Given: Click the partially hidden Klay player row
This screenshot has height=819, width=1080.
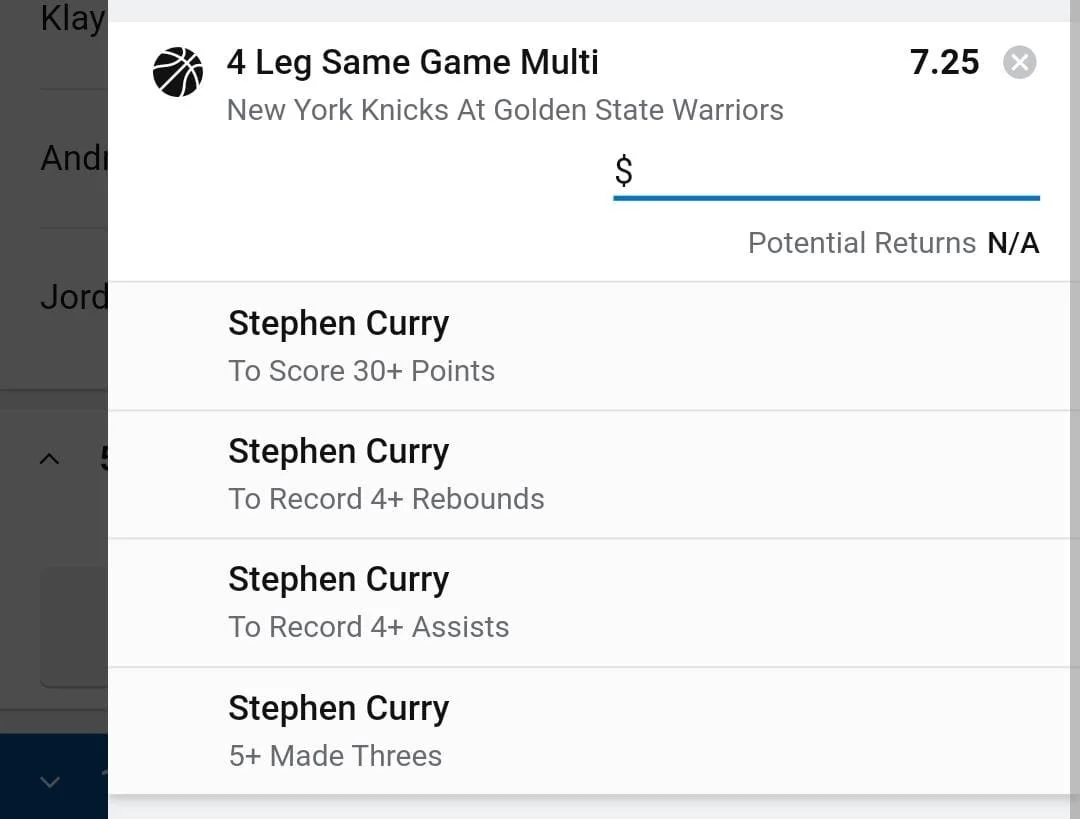Looking at the screenshot, I should (70, 20).
